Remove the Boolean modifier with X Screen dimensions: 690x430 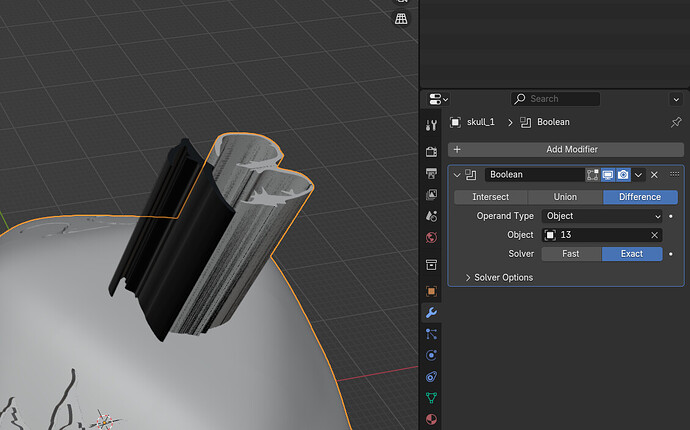click(x=654, y=175)
